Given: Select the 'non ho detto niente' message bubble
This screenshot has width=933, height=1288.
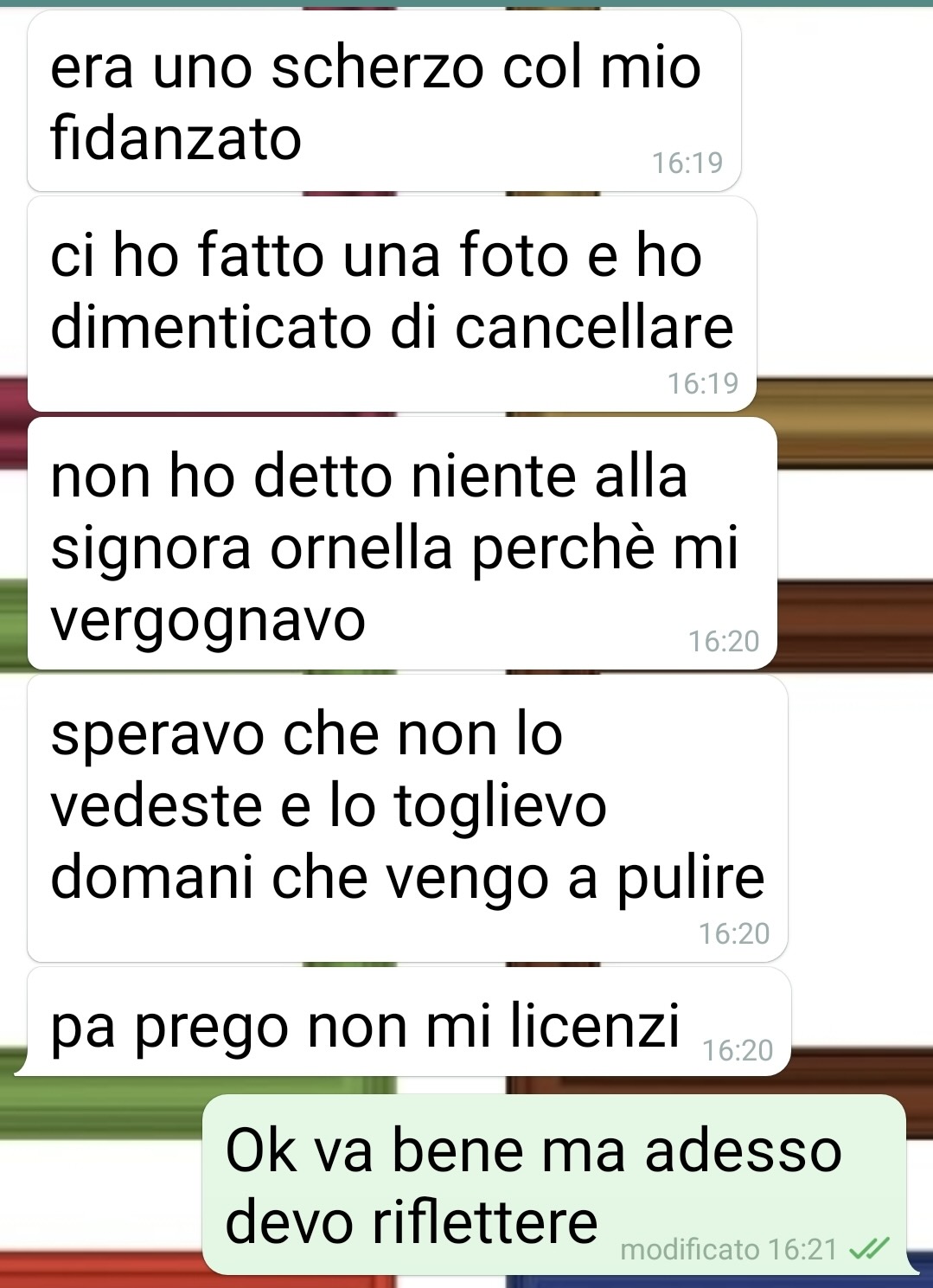Looking at the screenshot, I should coord(402,543).
